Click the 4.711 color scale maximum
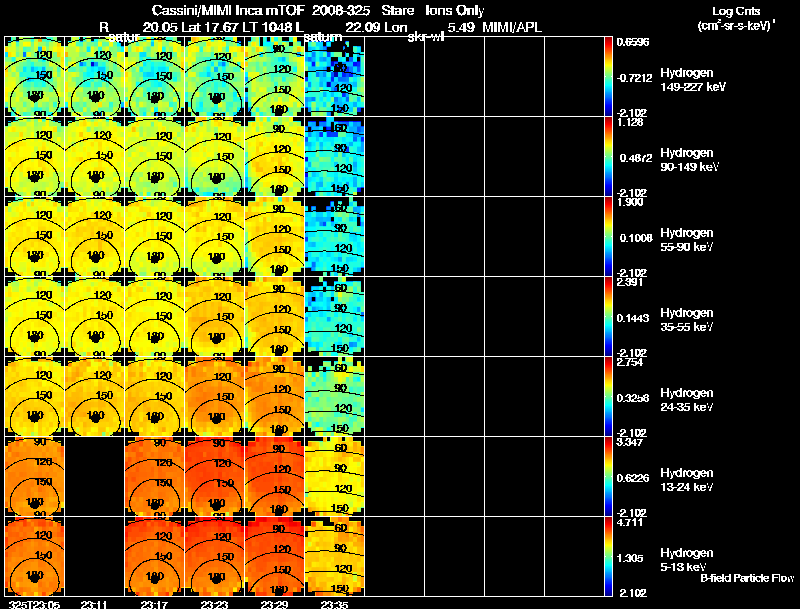The width and height of the screenshot is (800, 609). click(630, 523)
